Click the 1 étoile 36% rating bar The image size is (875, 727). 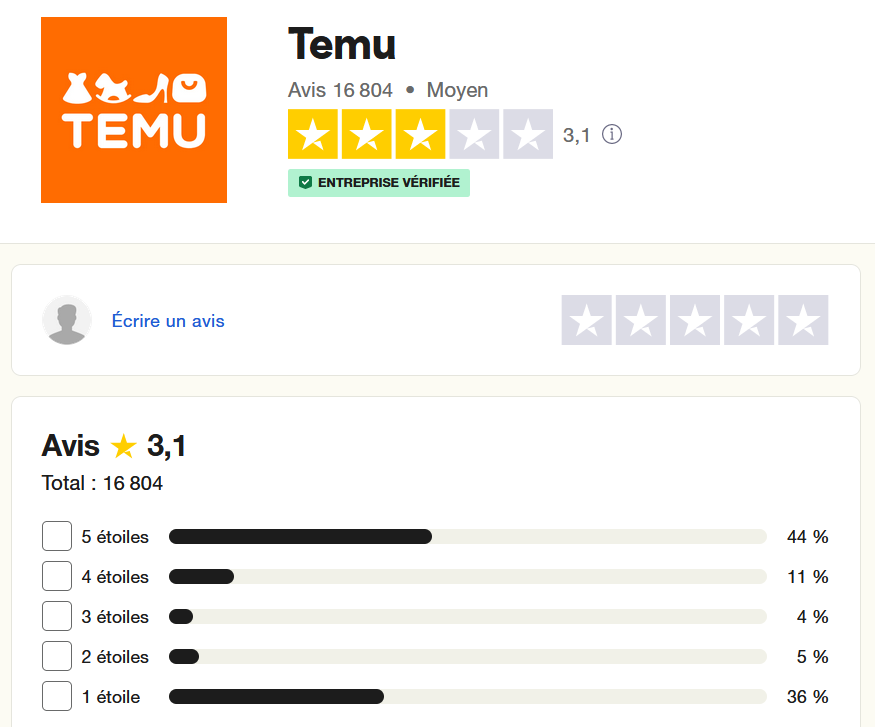[x=467, y=697]
